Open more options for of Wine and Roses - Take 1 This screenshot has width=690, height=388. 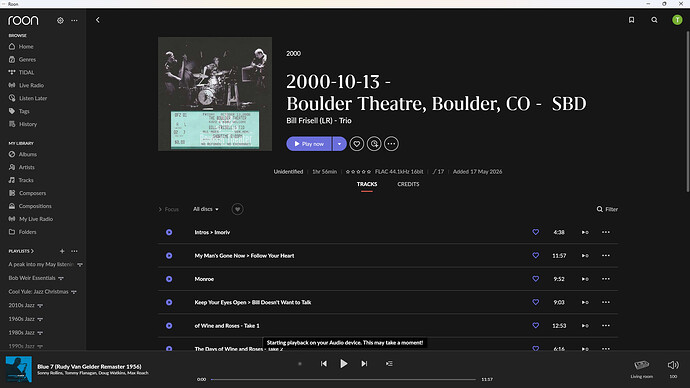click(606, 326)
